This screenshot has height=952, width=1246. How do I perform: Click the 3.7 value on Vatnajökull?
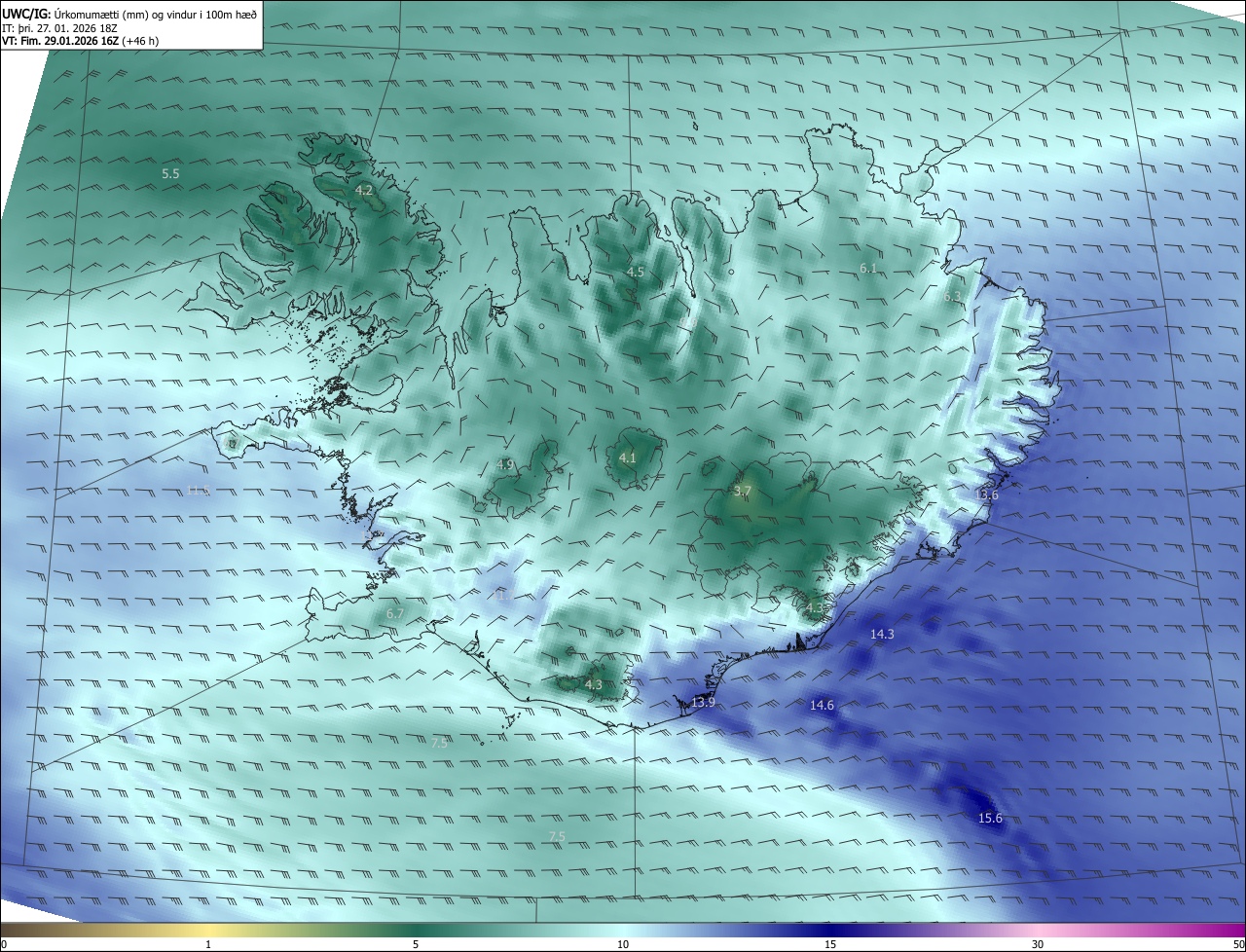coord(743,493)
